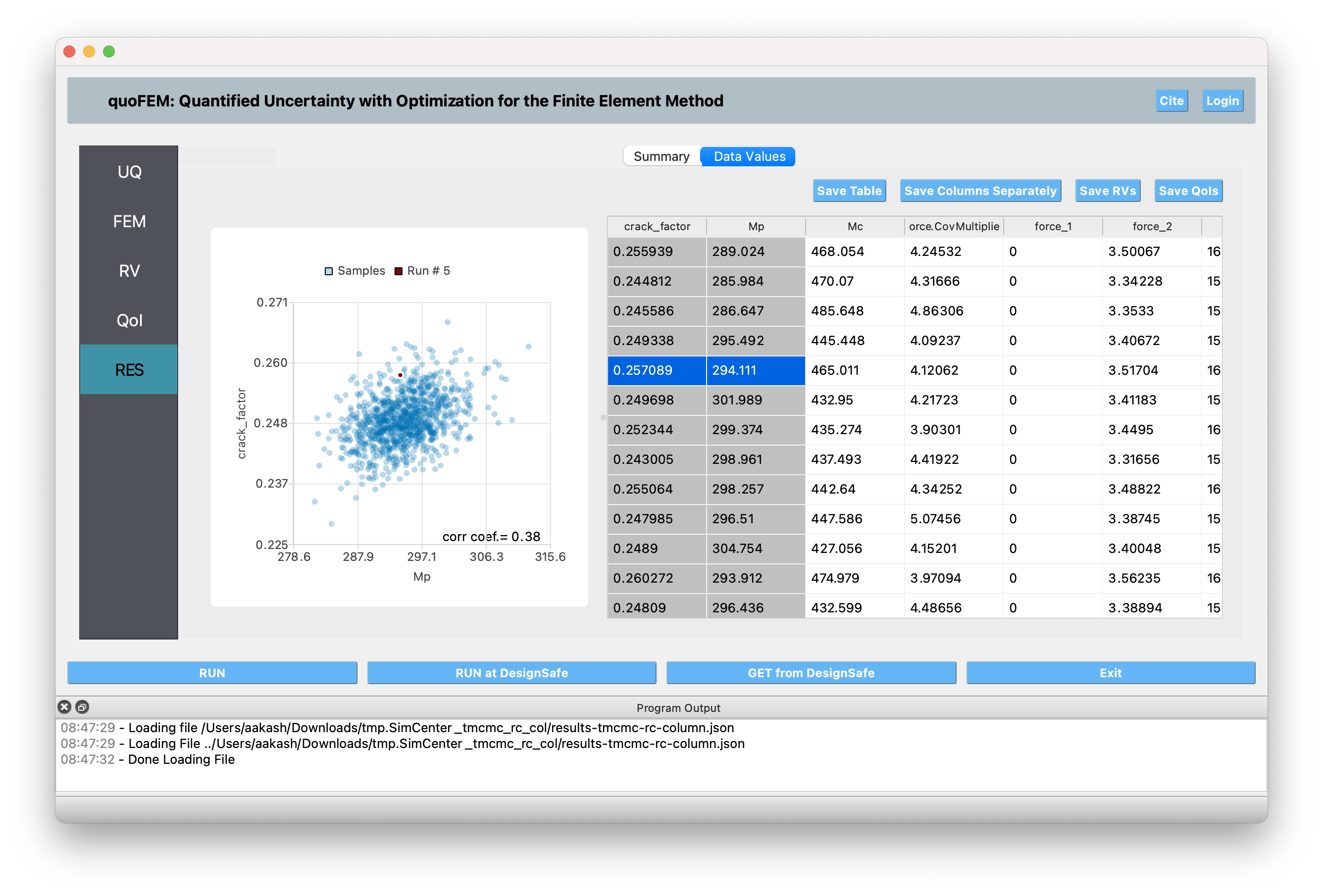Click cell 432.599 in Mc column

(855, 607)
